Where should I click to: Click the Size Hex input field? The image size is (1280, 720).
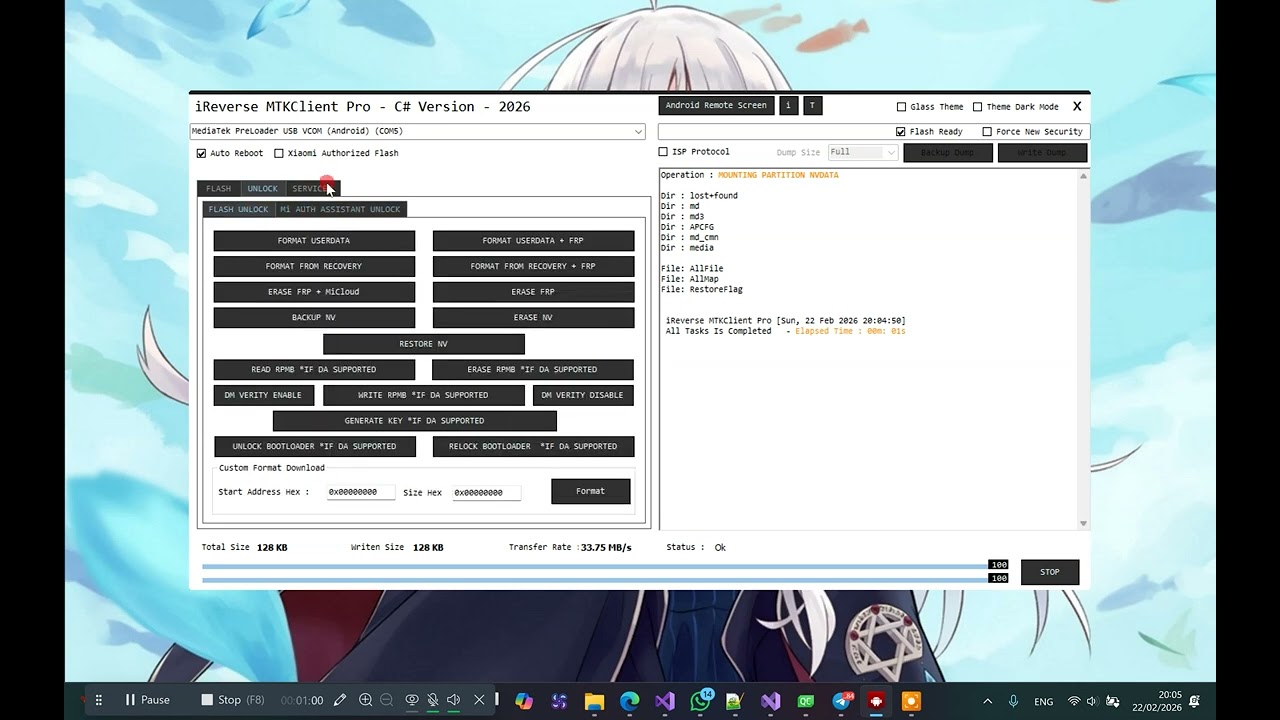(x=487, y=492)
